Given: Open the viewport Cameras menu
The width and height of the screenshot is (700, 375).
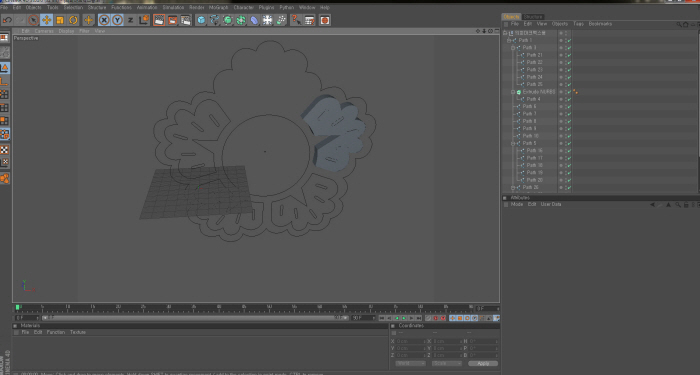Looking at the screenshot, I should (44, 31).
